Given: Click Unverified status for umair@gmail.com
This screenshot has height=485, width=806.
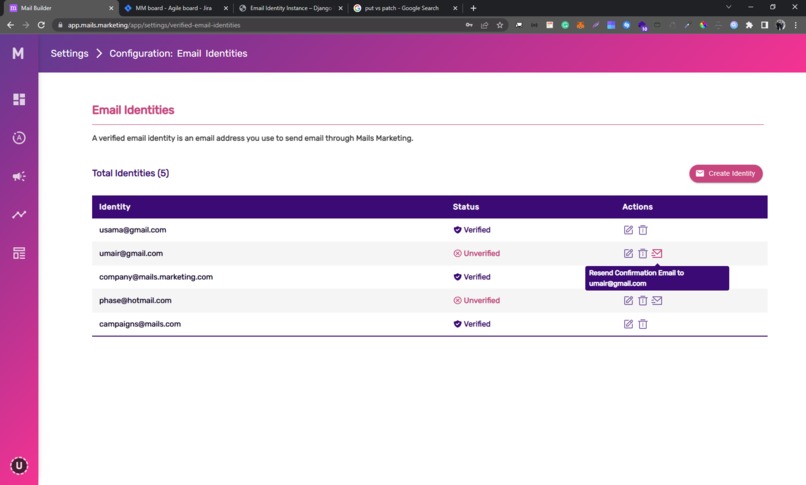Looking at the screenshot, I should [x=477, y=253].
